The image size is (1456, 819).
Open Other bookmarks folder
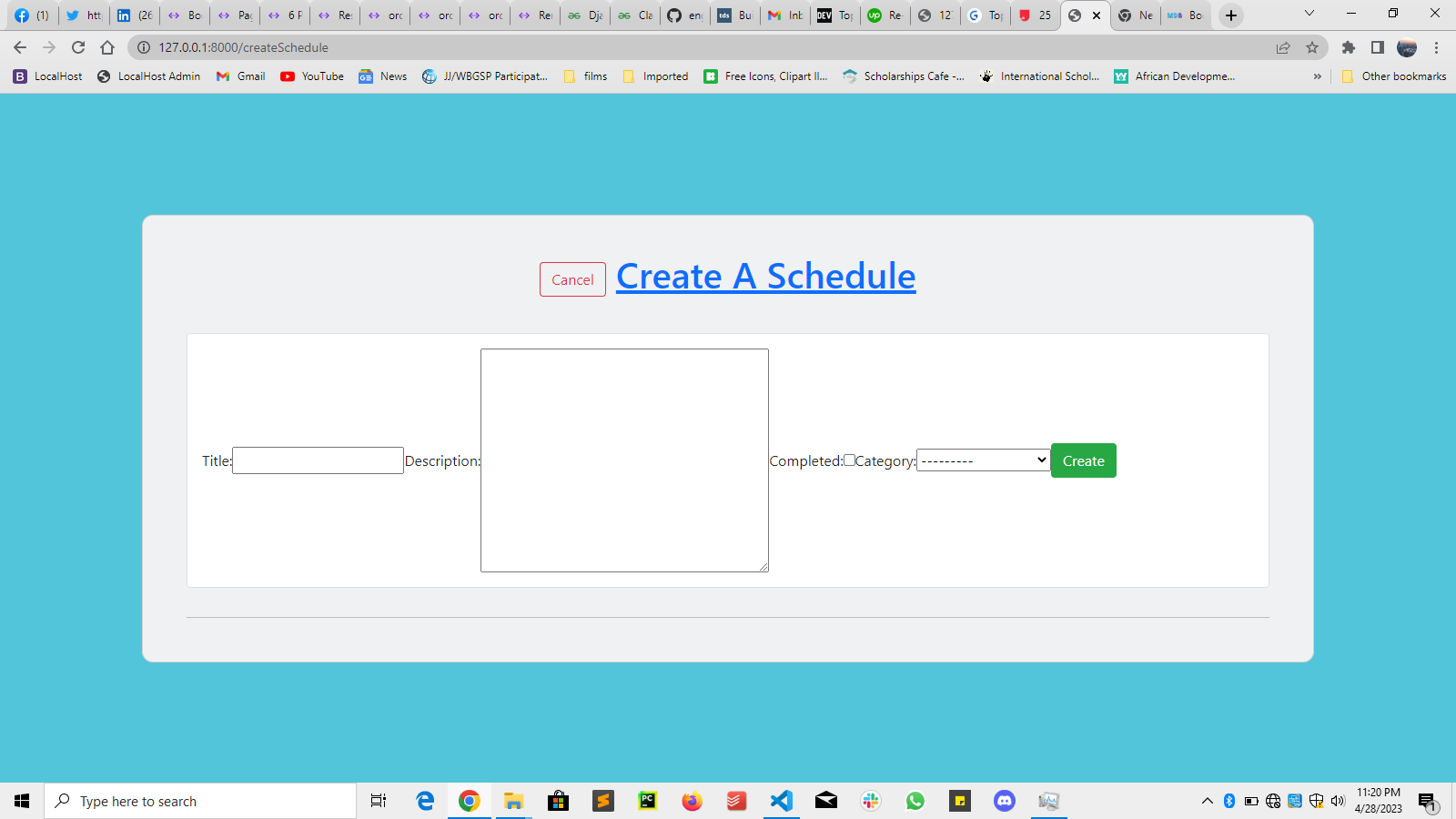pyautogui.click(x=1394, y=76)
